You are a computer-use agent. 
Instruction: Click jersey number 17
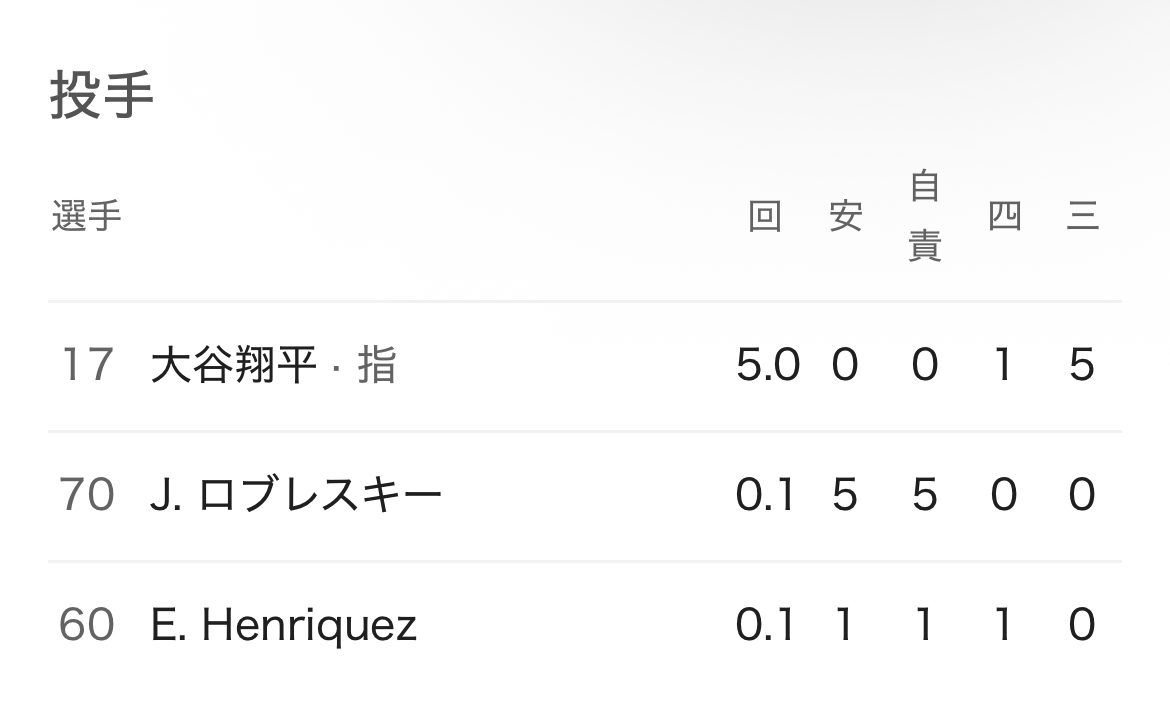tap(86, 365)
